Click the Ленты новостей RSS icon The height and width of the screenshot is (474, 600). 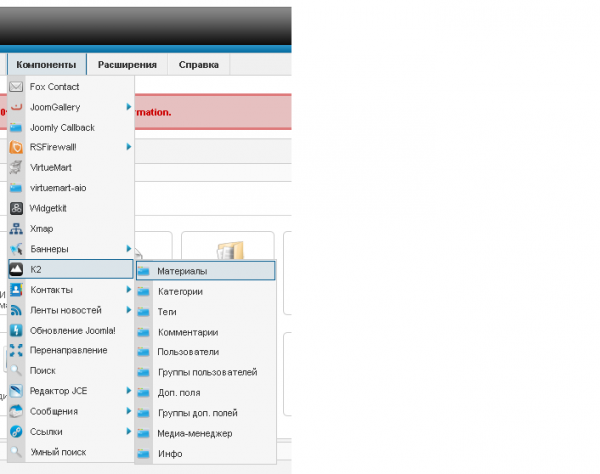[x=16, y=310]
